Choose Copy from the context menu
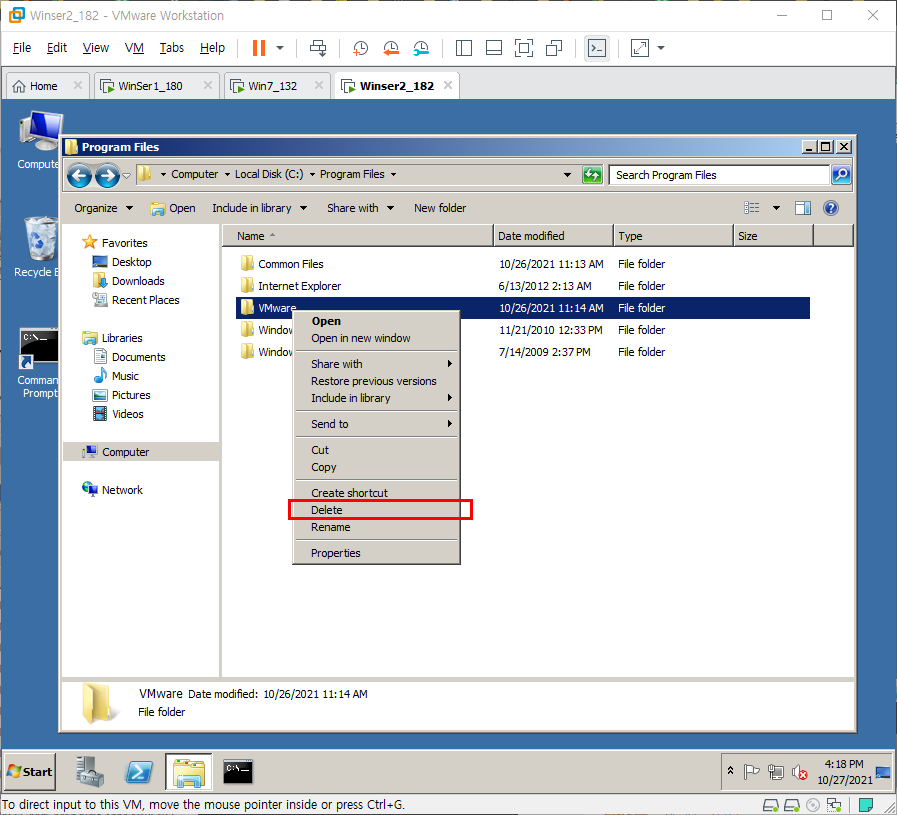897x815 pixels. (376, 467)
